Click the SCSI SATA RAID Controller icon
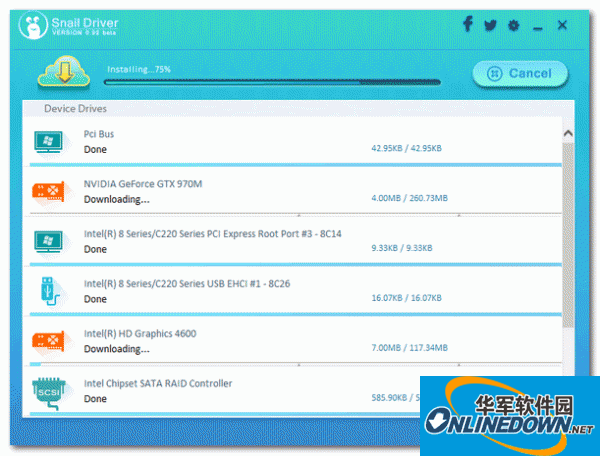This screenshot has height=456, width=600. (49, 393)
